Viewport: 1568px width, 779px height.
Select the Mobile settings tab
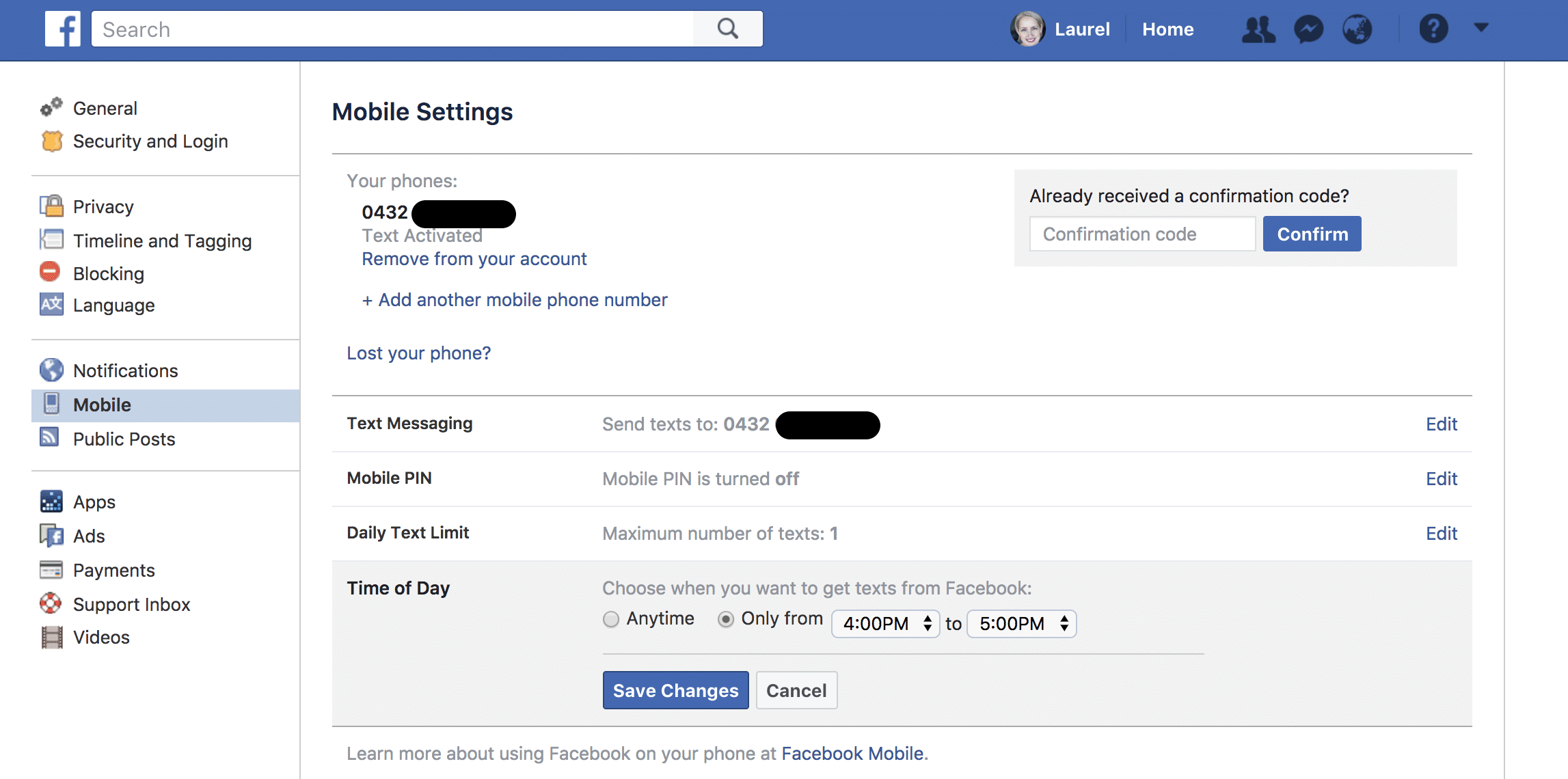pos(165,405)
